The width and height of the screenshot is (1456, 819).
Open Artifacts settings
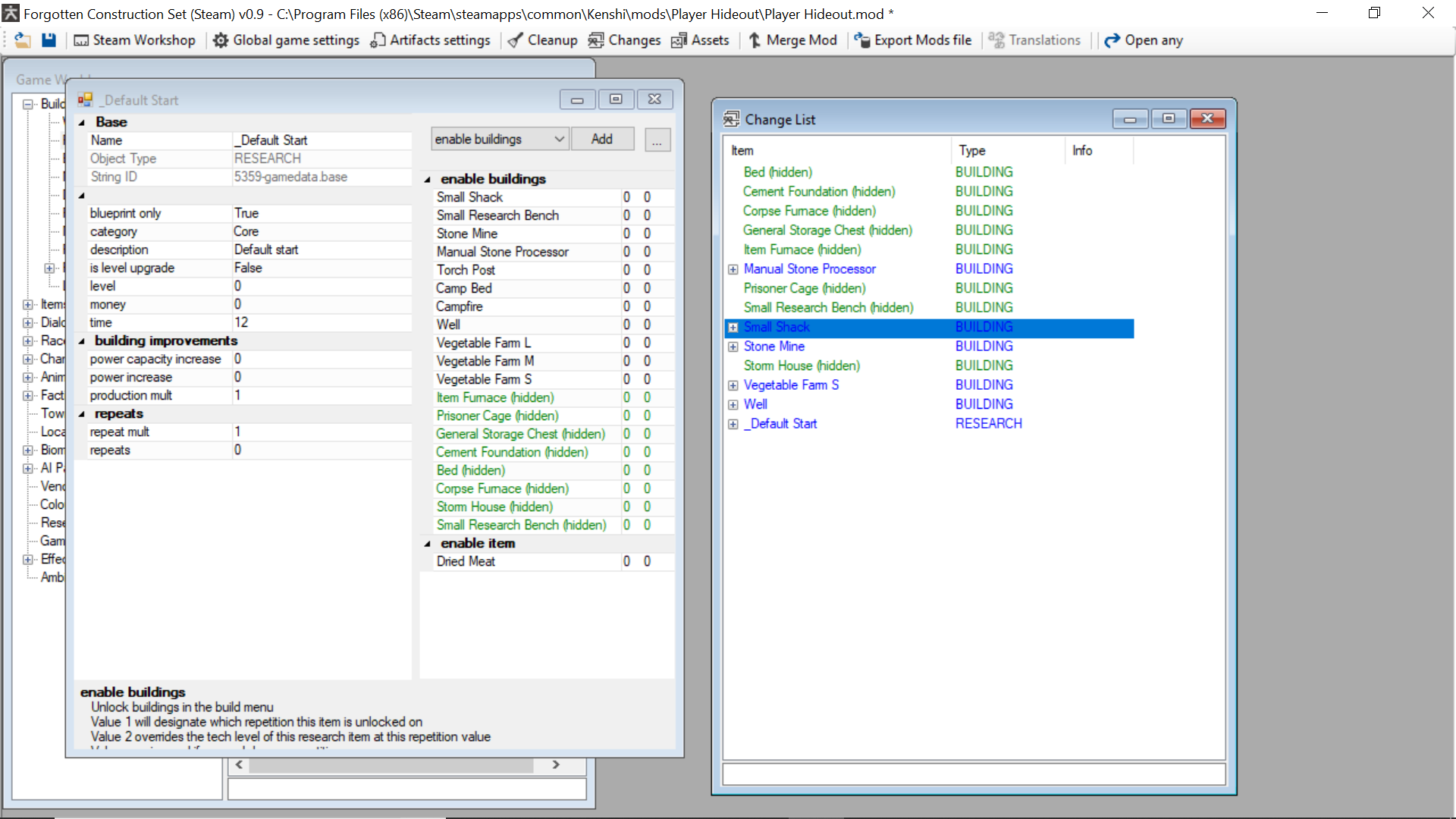pyautogui.click(x=430, y=40)
